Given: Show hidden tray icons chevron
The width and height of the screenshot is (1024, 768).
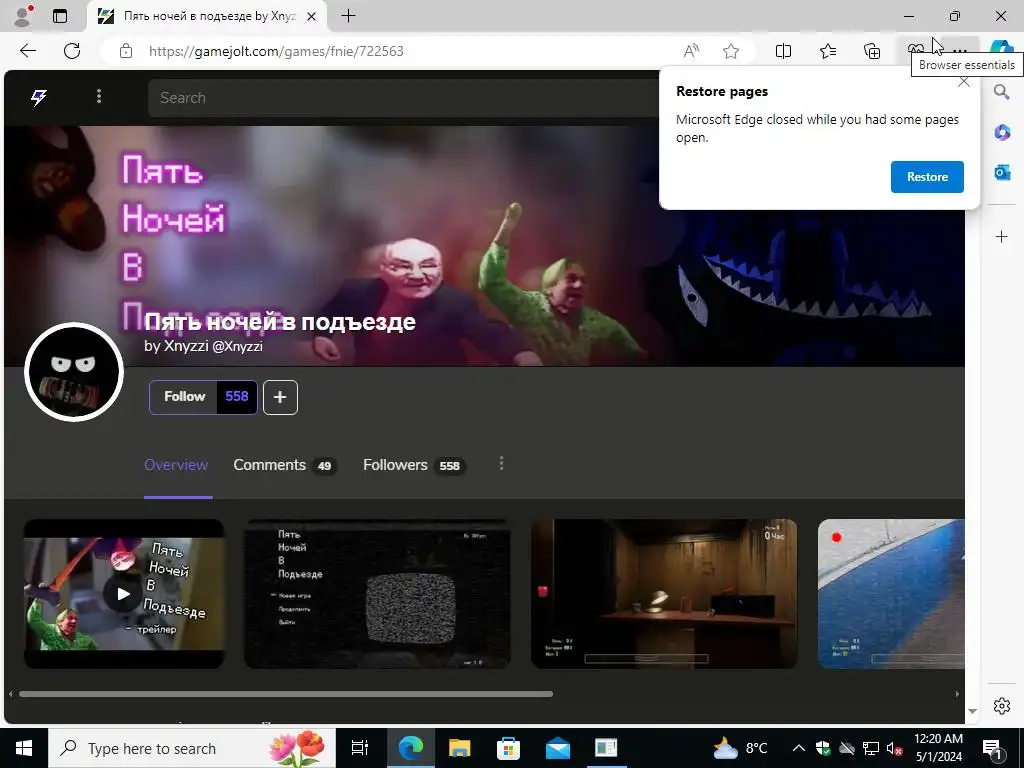Looking at the screenshot, I should pyautogui.click(x=799, y=748).
